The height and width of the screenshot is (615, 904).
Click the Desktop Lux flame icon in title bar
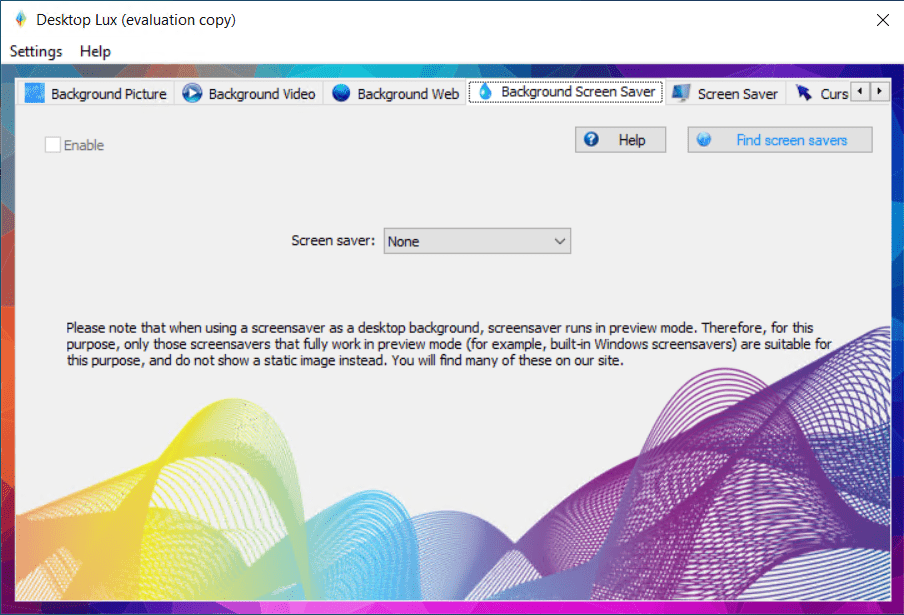(x=21, y=19)
